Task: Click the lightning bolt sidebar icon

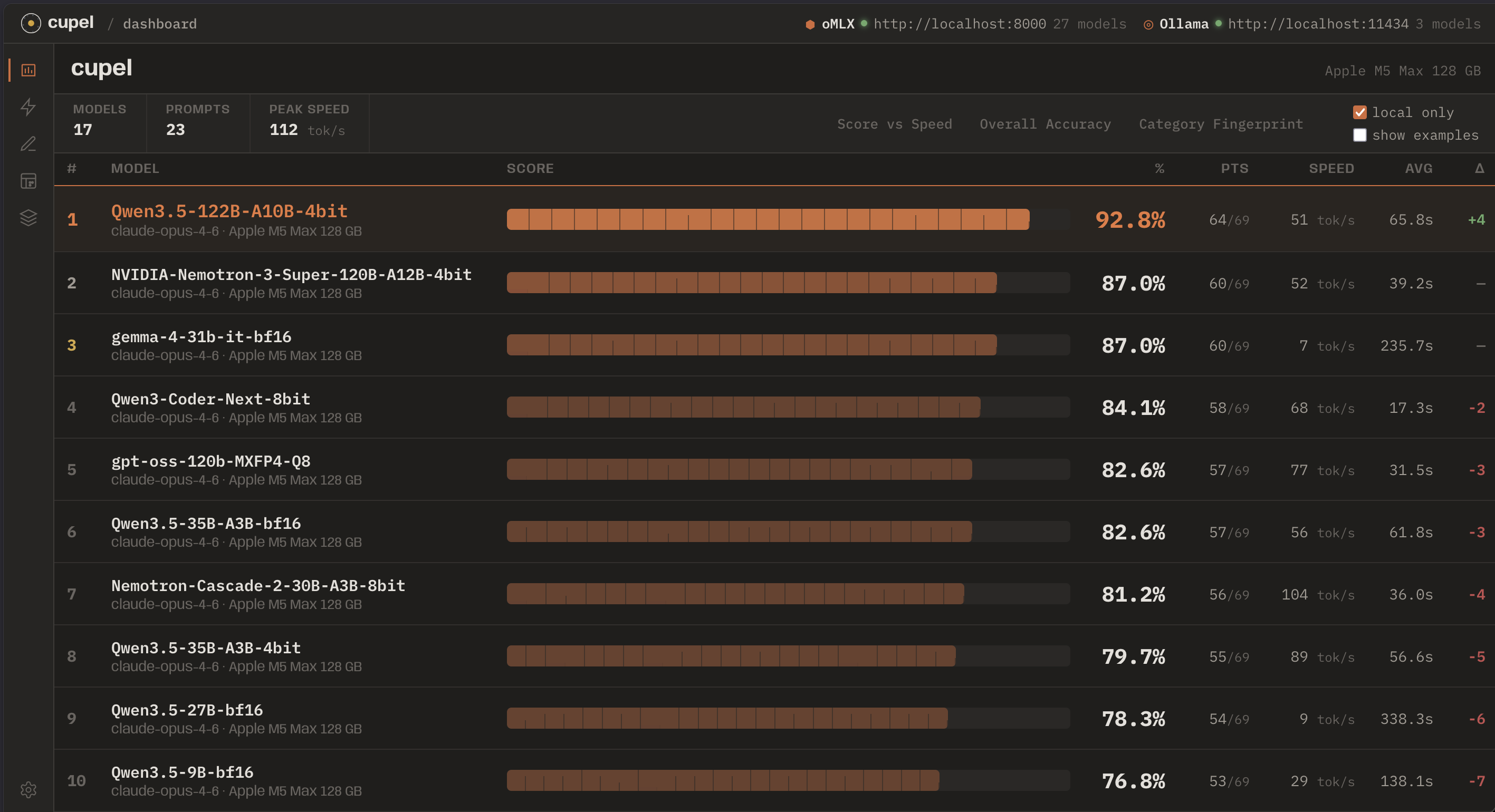Action: [28, 107]
